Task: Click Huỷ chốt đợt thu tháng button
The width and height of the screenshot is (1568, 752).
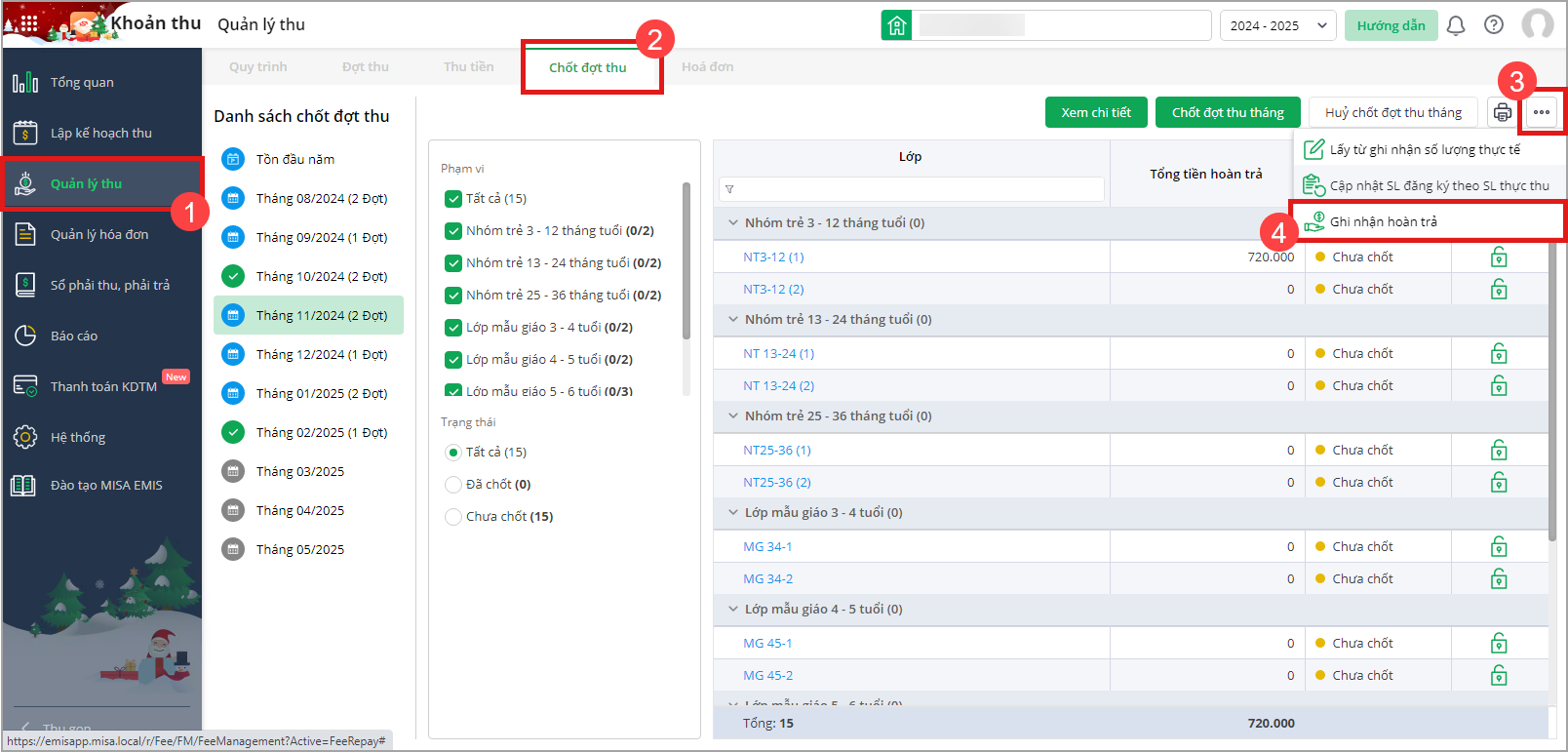Action: [x=1393, y=112]
